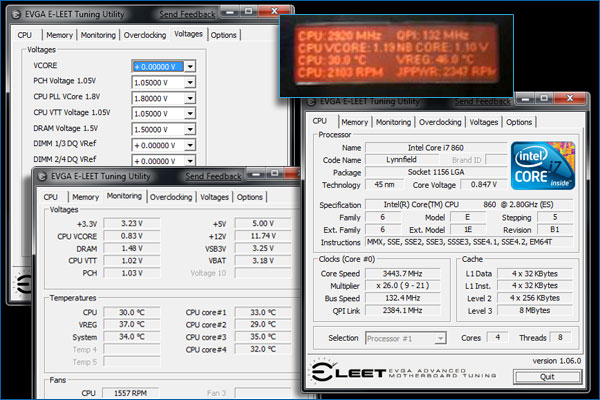This screenshot has height=400, width=600.
Task: Open the Memory tab in the Monitoring window
Action: [85, 197]
